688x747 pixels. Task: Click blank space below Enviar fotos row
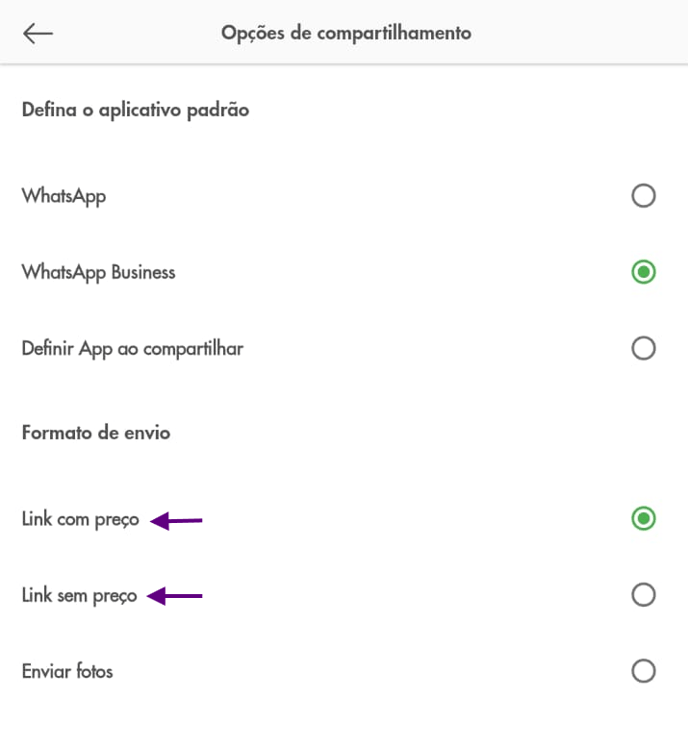click(344, 724)
